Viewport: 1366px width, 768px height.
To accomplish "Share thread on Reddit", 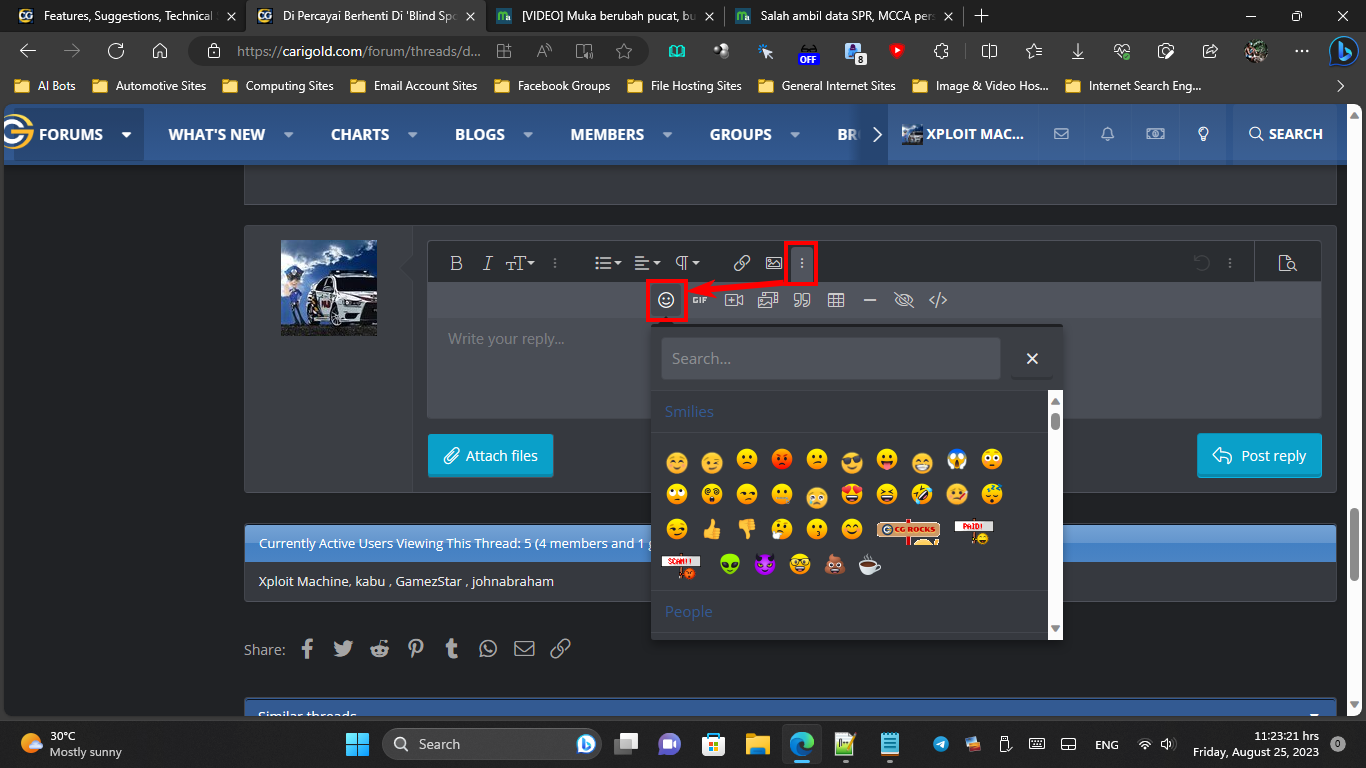I will 380,648.
